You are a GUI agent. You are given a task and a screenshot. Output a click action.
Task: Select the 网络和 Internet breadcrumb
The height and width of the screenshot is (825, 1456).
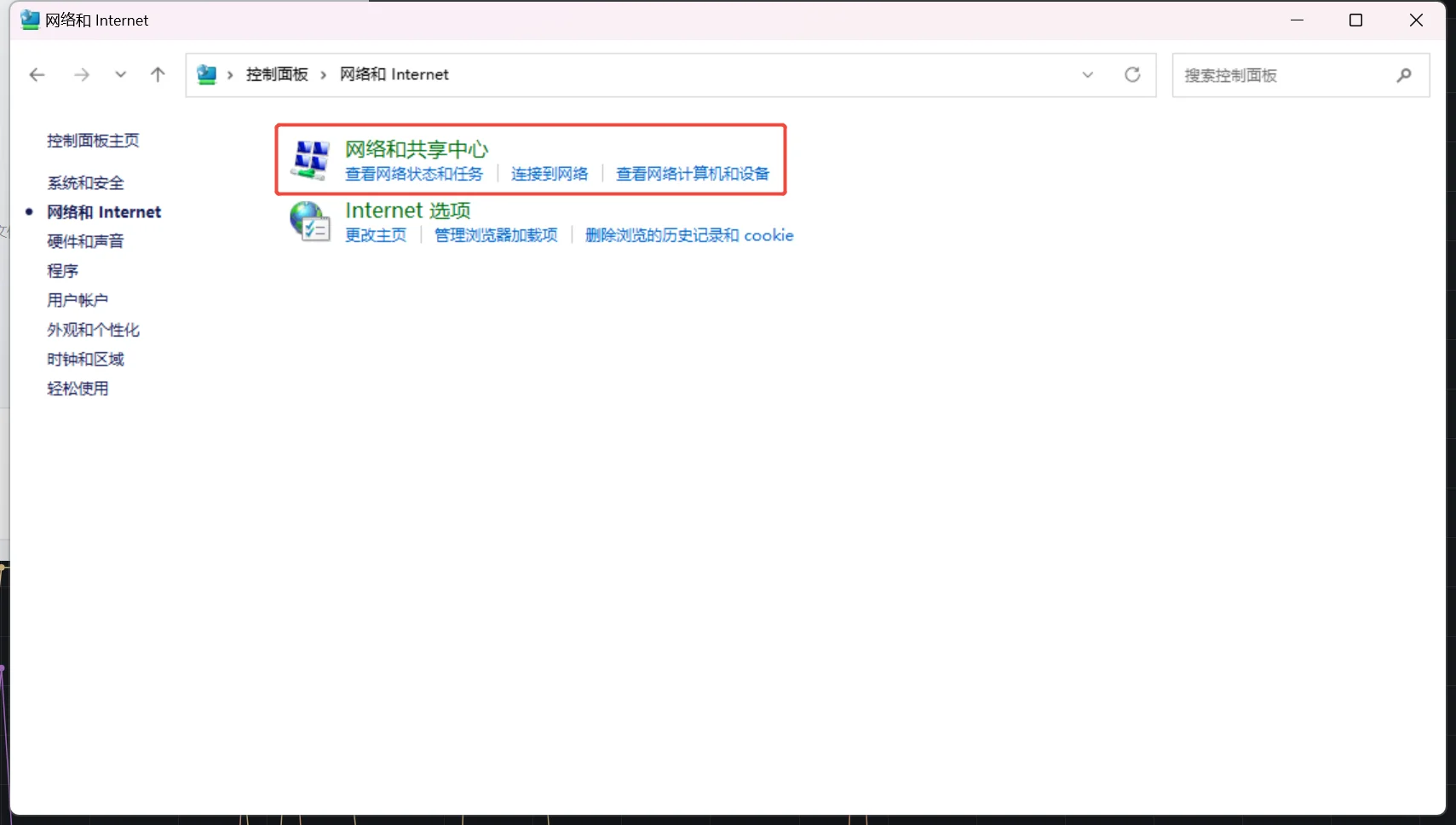(x=394, y=75)
